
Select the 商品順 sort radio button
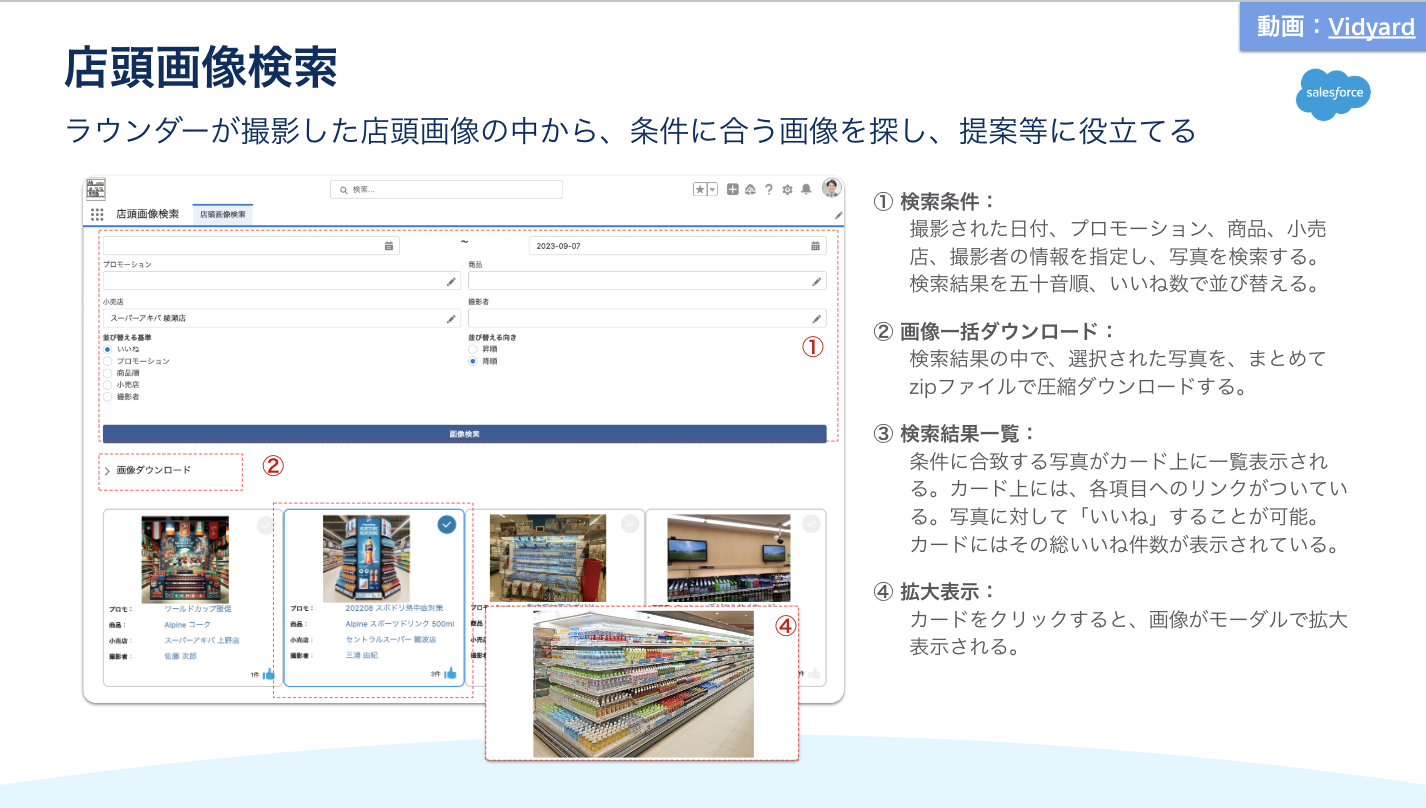pyautogui.click(x=108, y=373)
